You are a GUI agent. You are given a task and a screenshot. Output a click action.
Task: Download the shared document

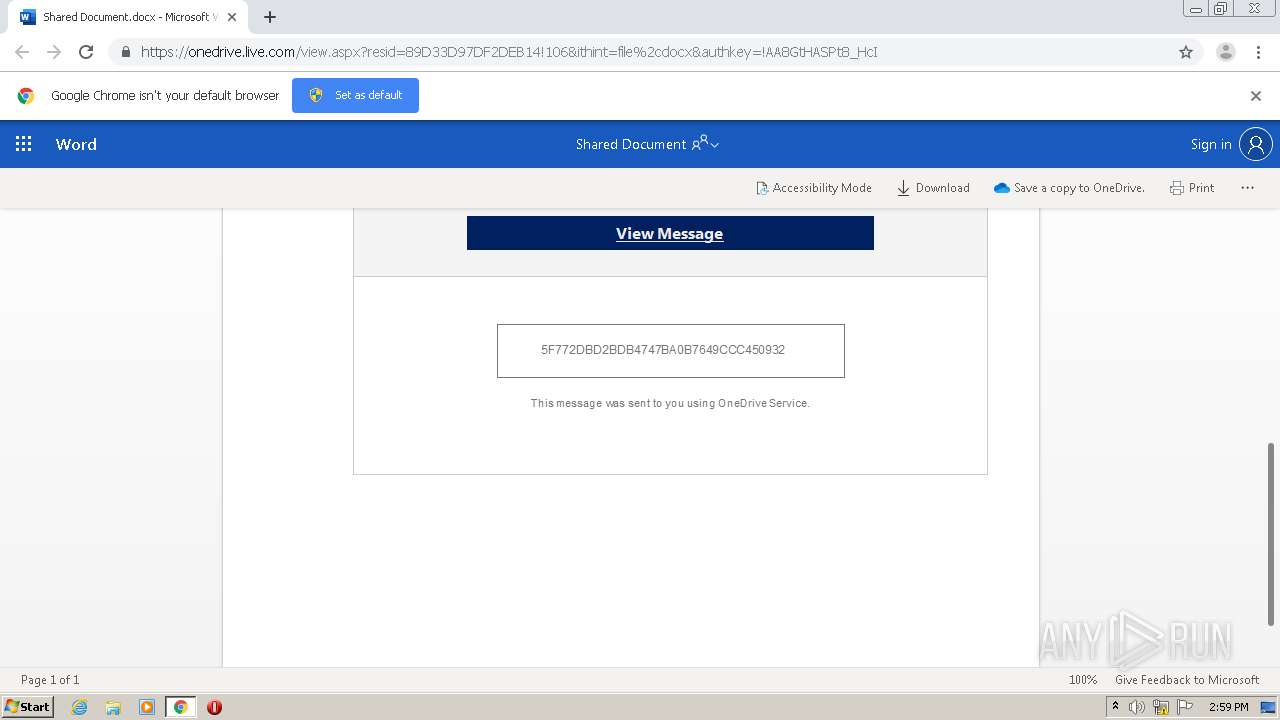tap(933, 188)
